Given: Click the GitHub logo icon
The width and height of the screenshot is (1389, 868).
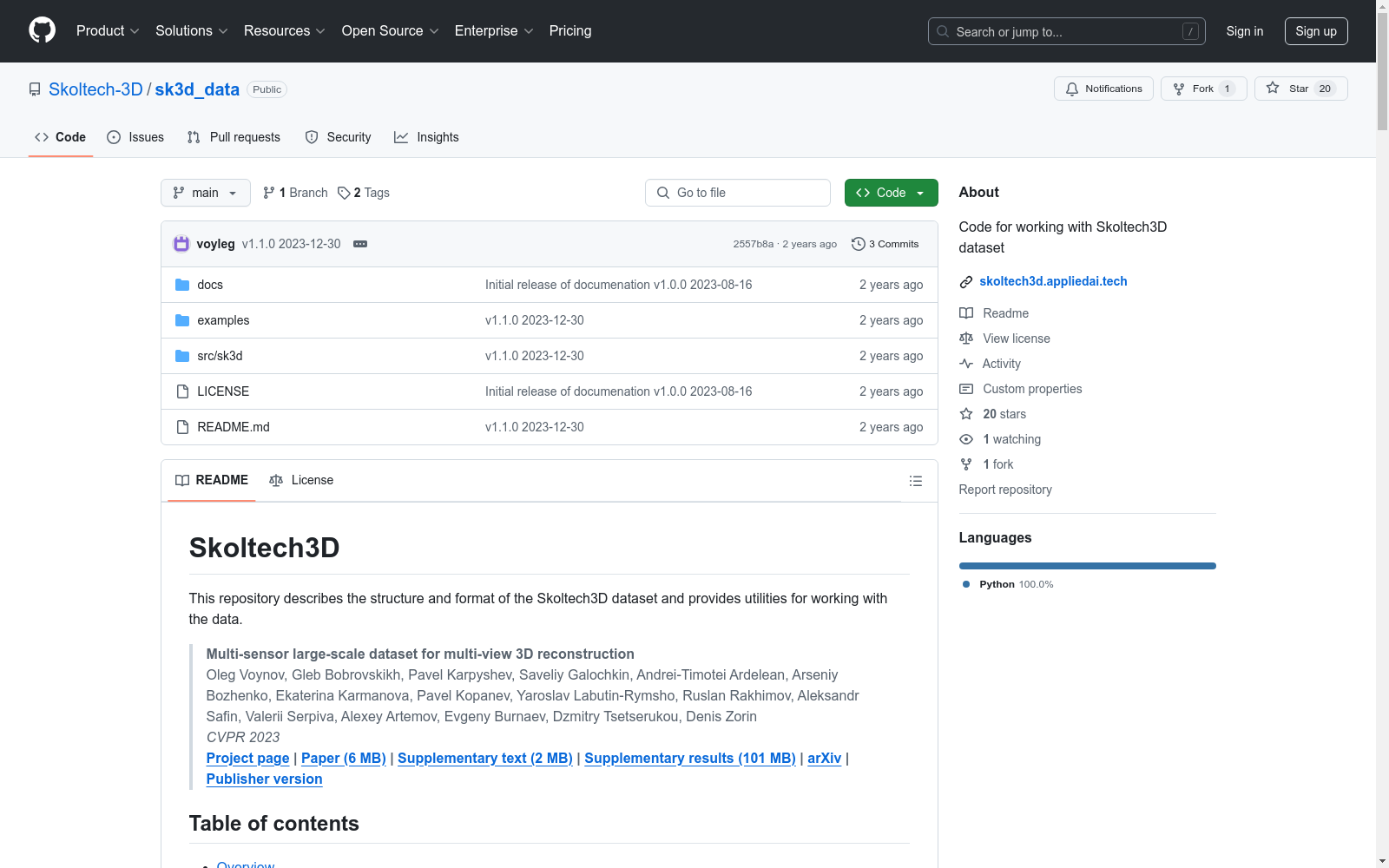Looking at the screenshot, I should tap(42, 30).
